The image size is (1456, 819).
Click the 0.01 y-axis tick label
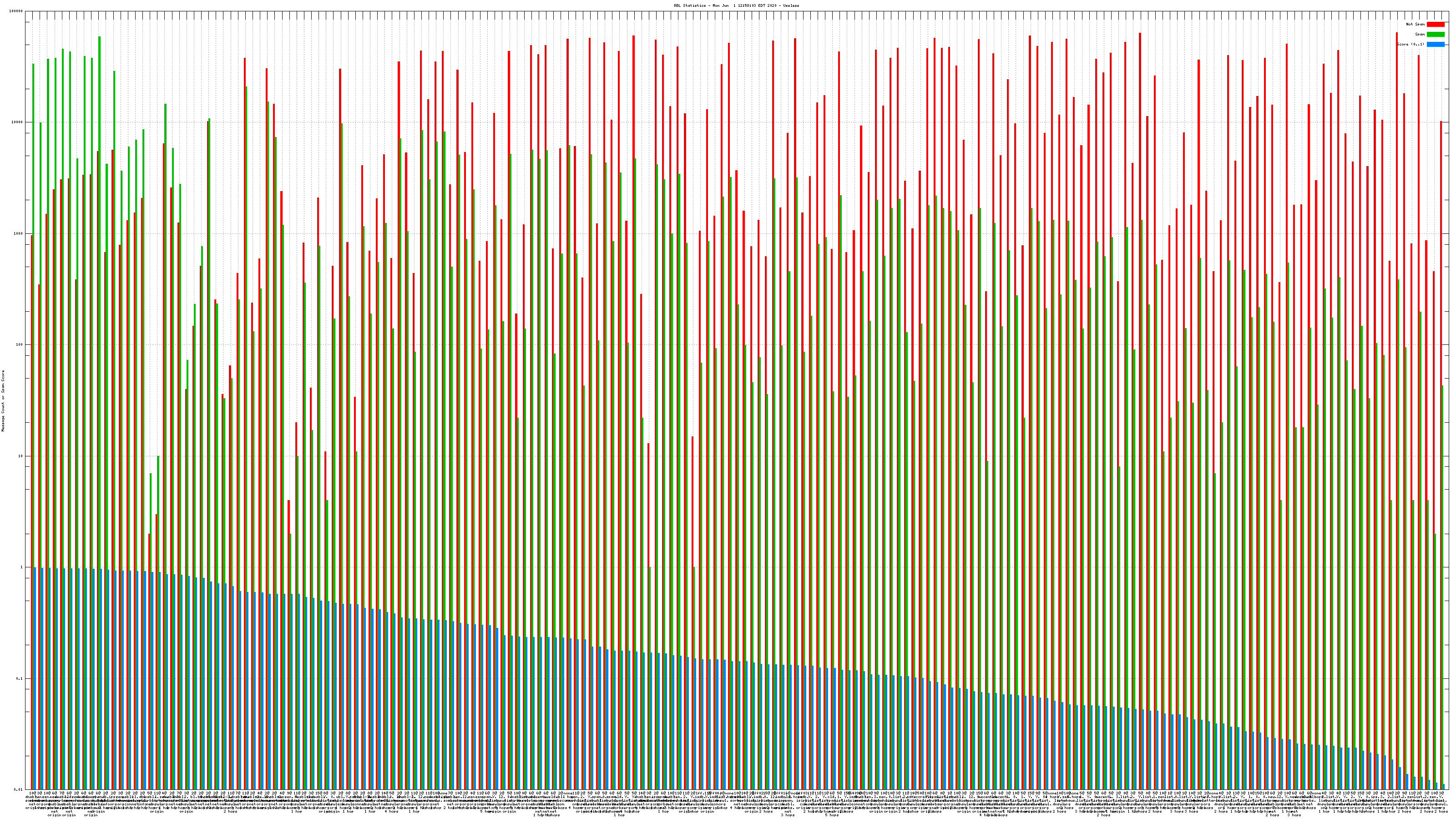coord(19,789)
